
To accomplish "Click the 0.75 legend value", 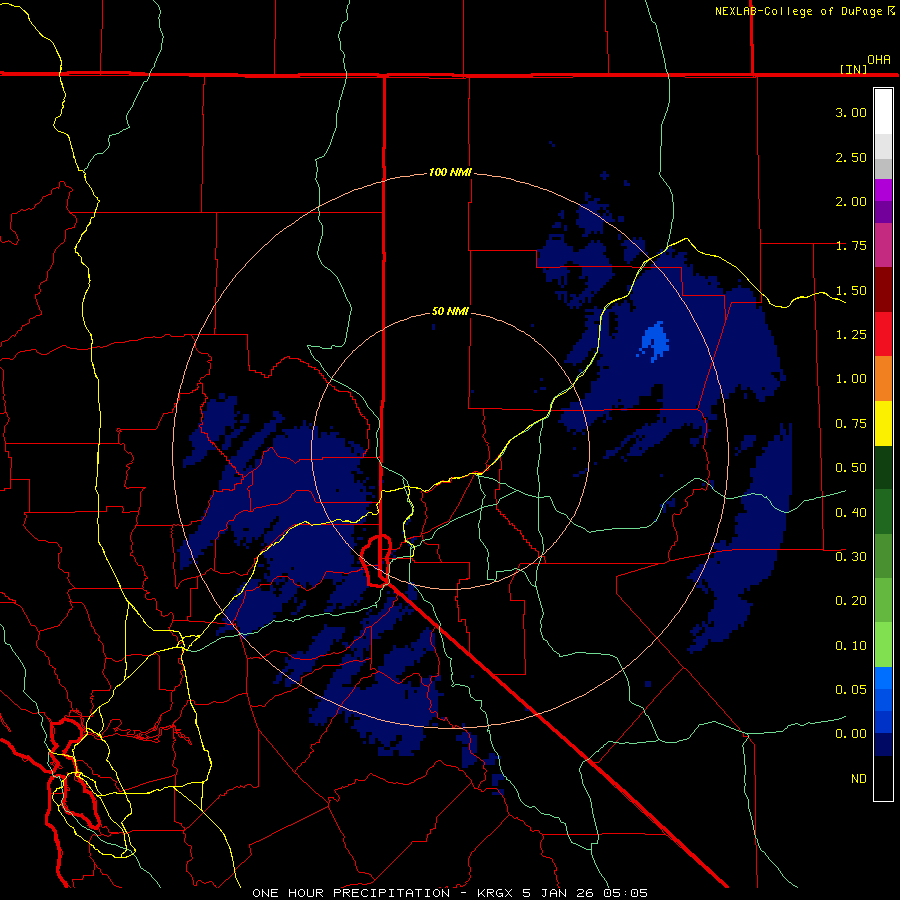I will click(851, 424).
